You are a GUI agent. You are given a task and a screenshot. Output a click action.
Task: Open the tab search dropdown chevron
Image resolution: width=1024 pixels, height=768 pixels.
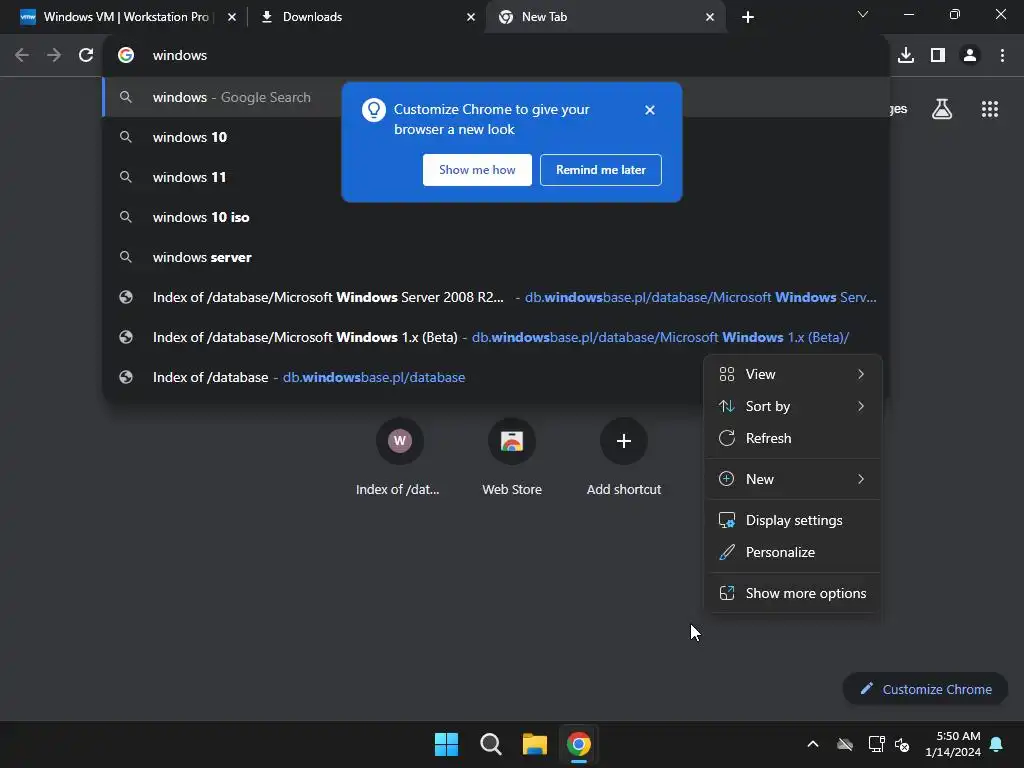863,14
